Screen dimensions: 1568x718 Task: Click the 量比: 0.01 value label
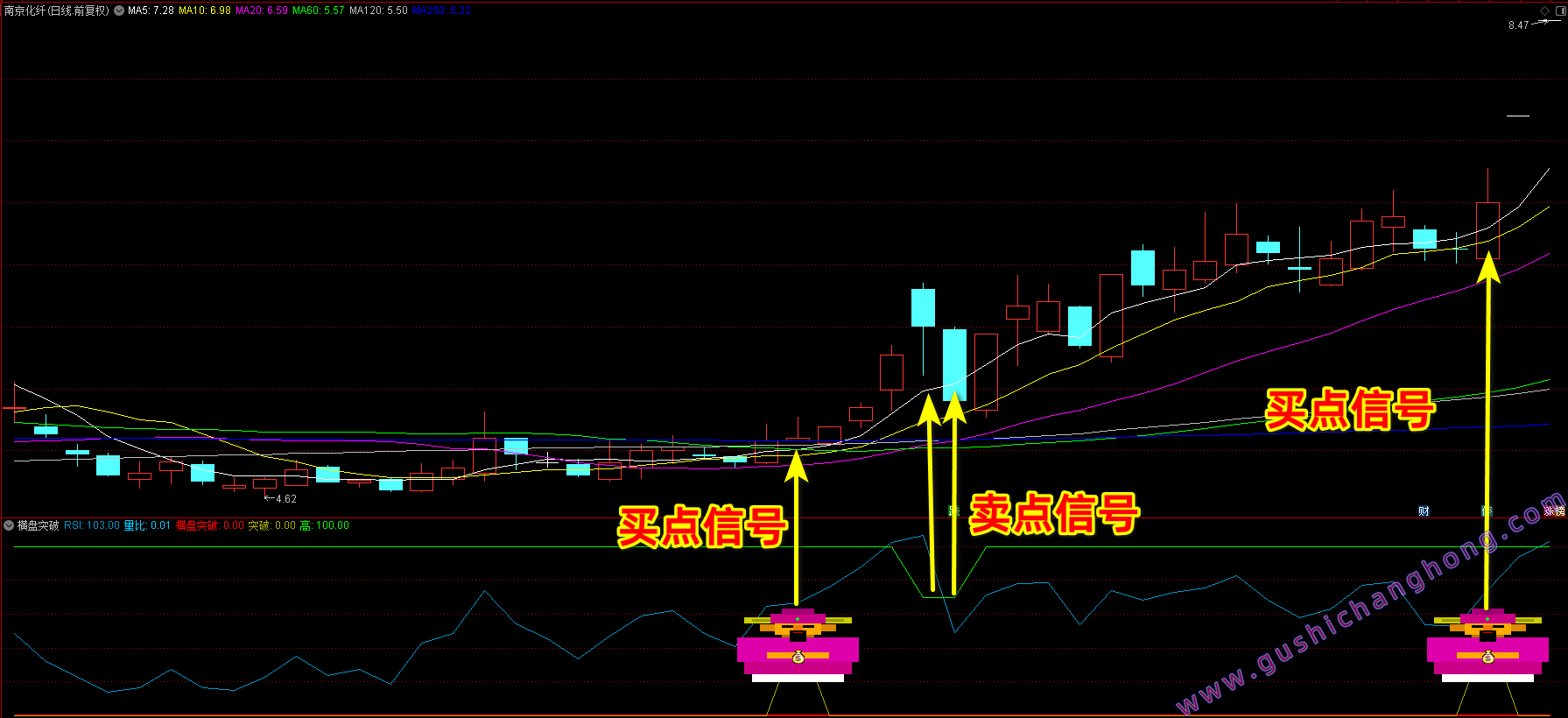[x=147, y=525]
